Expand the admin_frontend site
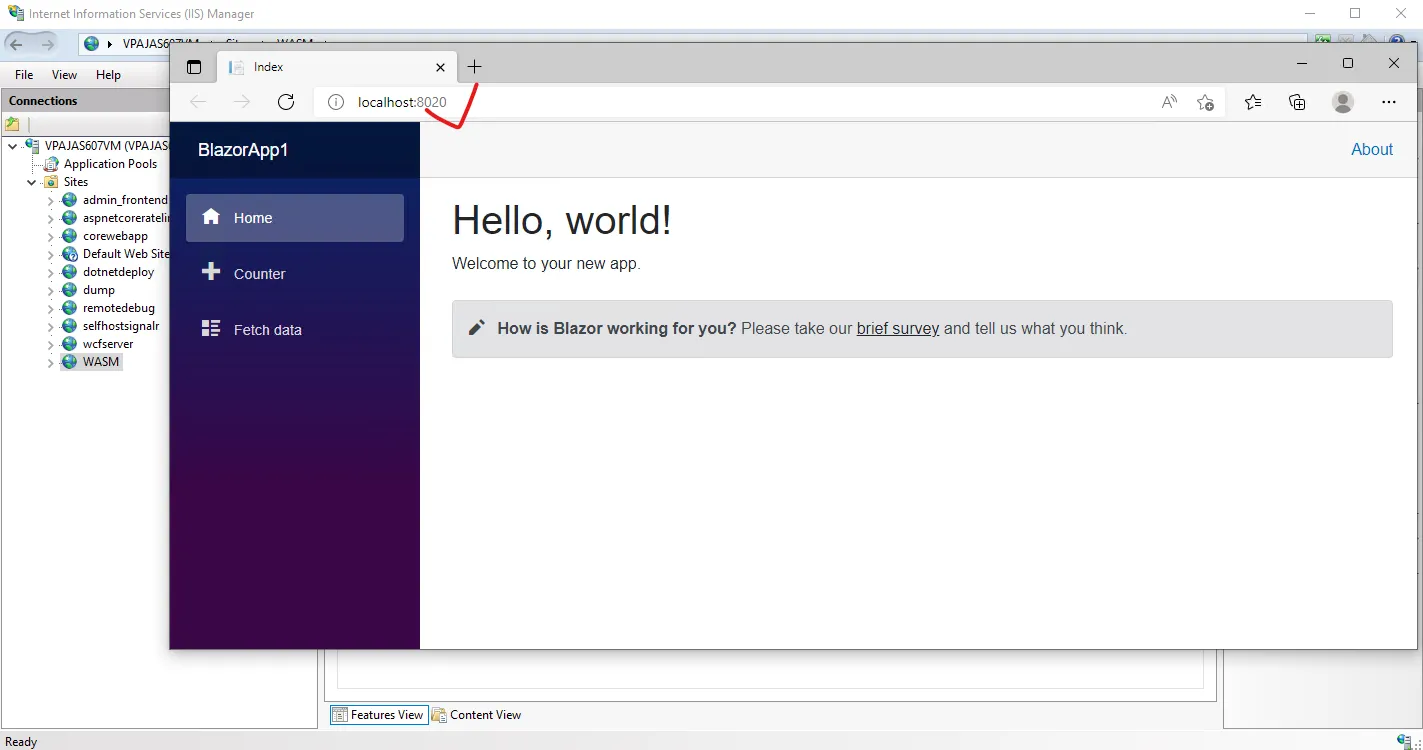This screenshot has width=1423, height=750. [51, 200]
